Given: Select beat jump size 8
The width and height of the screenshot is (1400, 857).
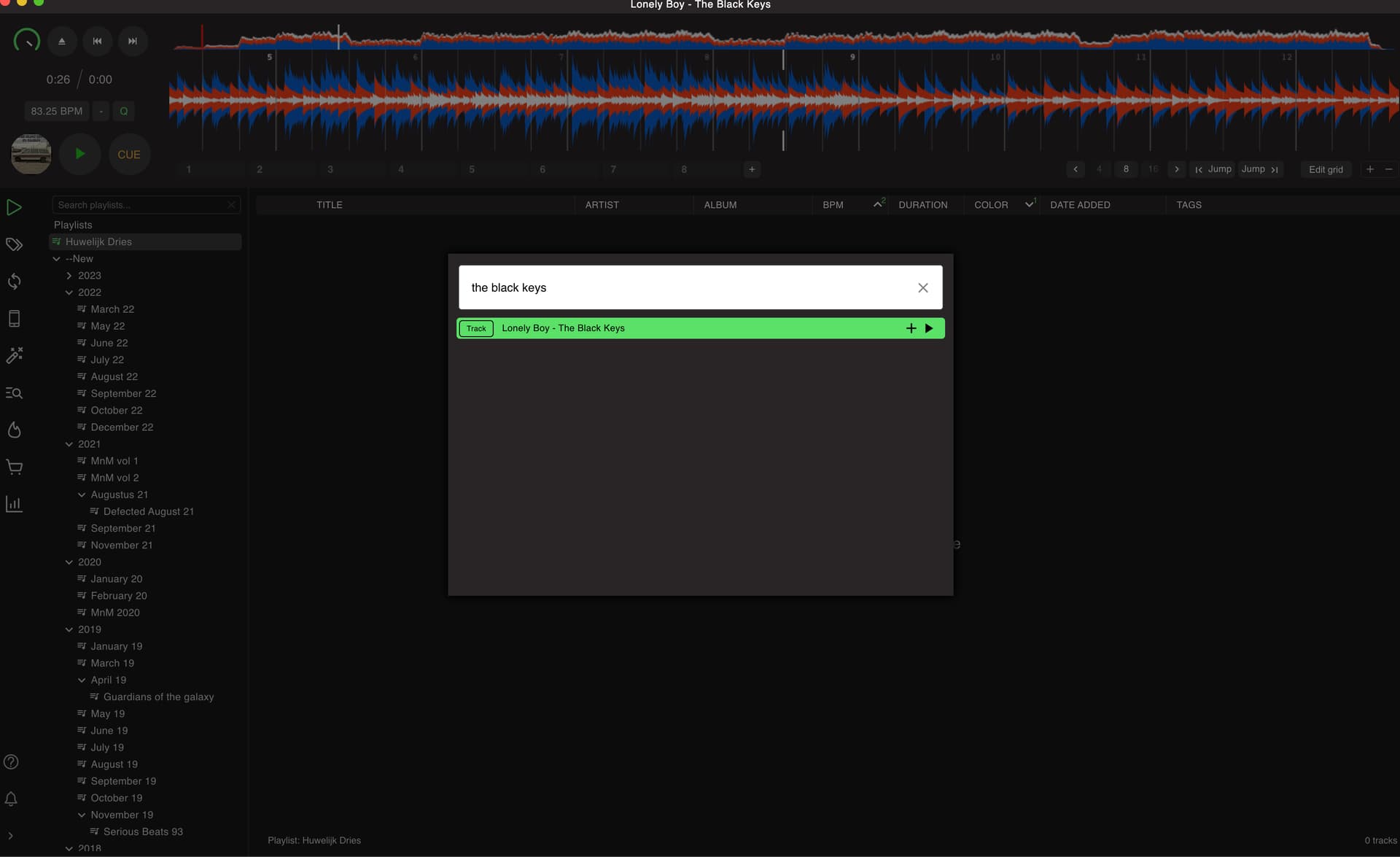Looking at the screenshot, I should pyautogui.click(x=1126, y=169).
